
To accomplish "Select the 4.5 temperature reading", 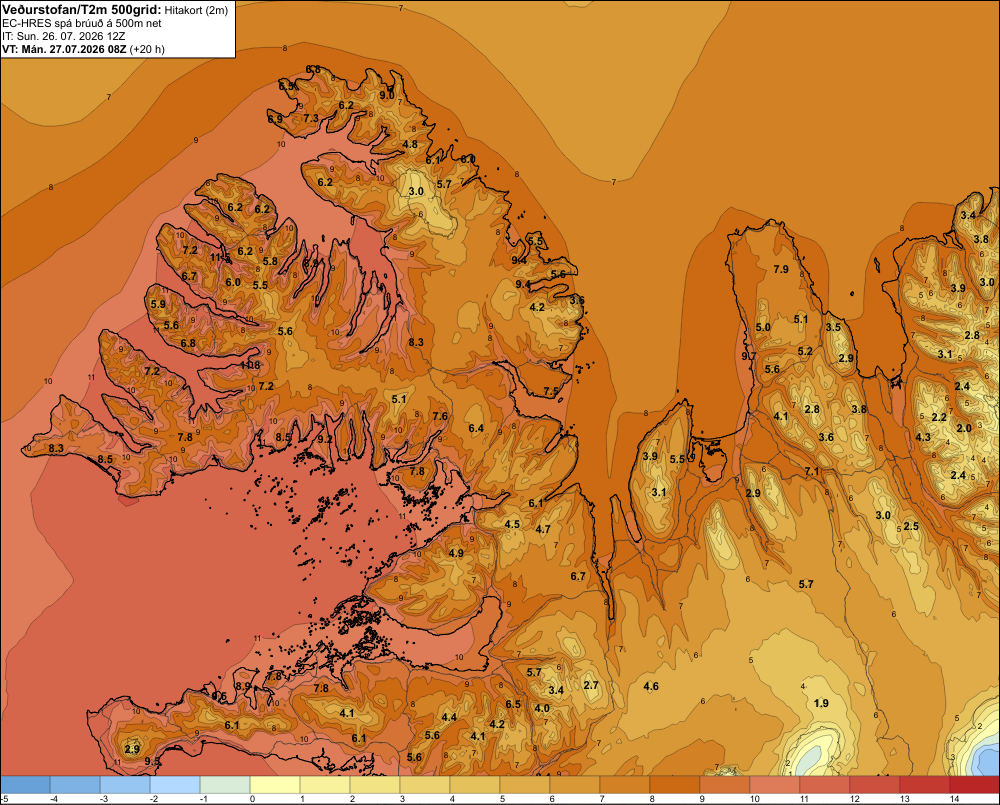I will (x=512, y=524).
